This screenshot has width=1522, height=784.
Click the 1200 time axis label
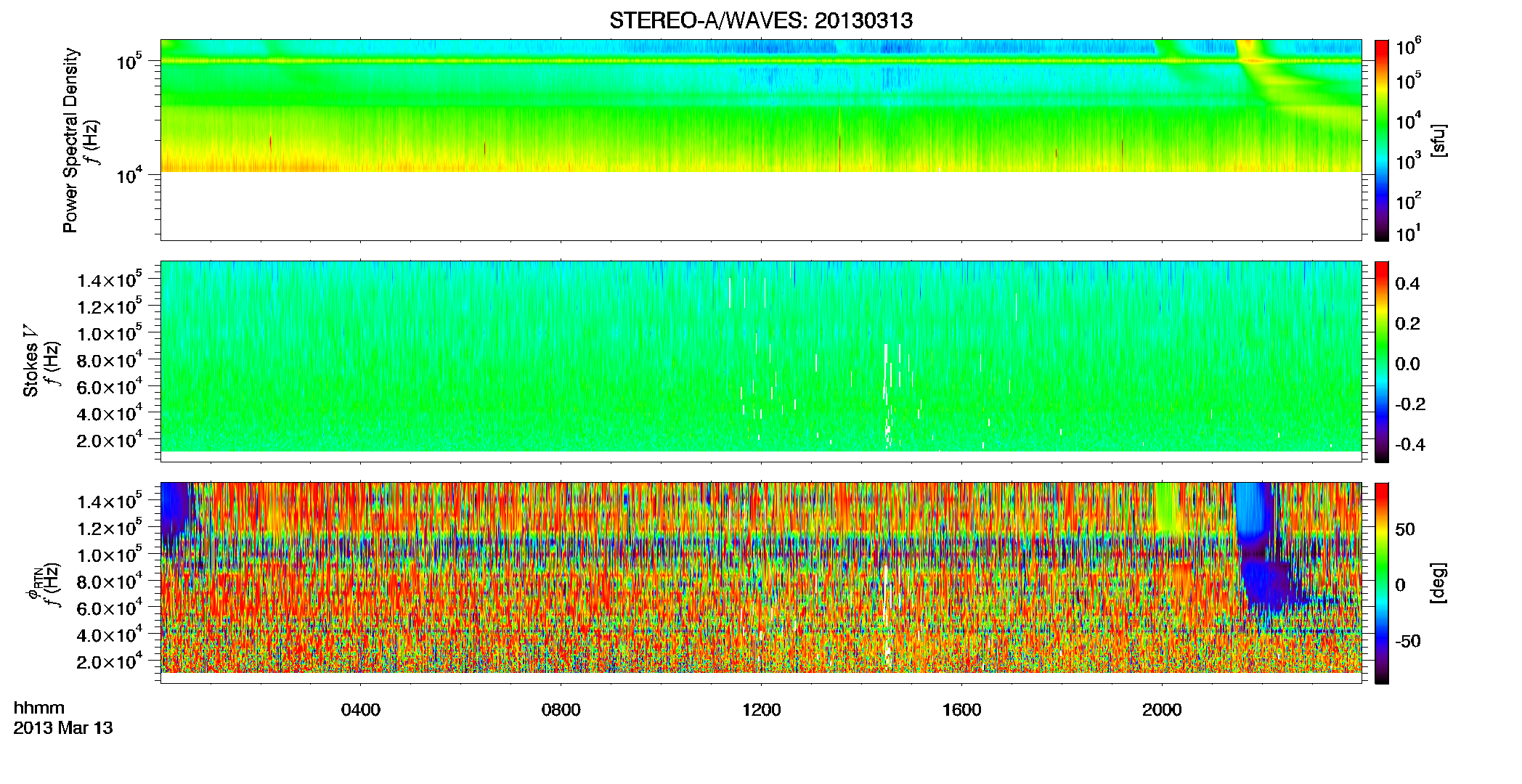(x=762, y=710)
